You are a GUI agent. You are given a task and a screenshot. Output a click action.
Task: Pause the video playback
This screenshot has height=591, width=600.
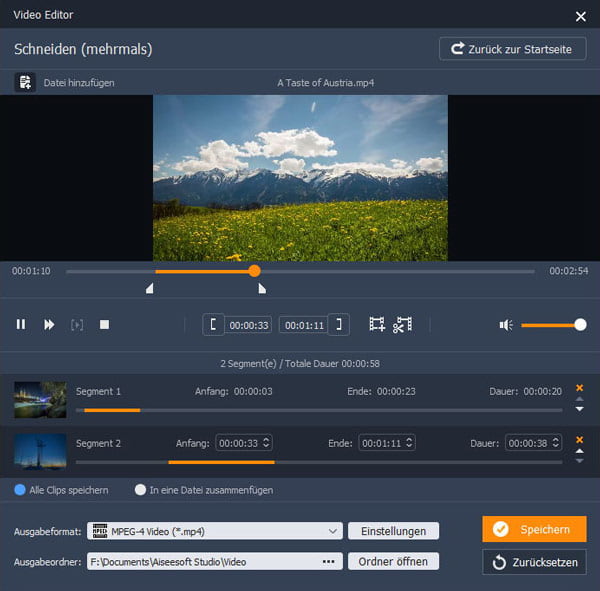click(x=20, y=324)
